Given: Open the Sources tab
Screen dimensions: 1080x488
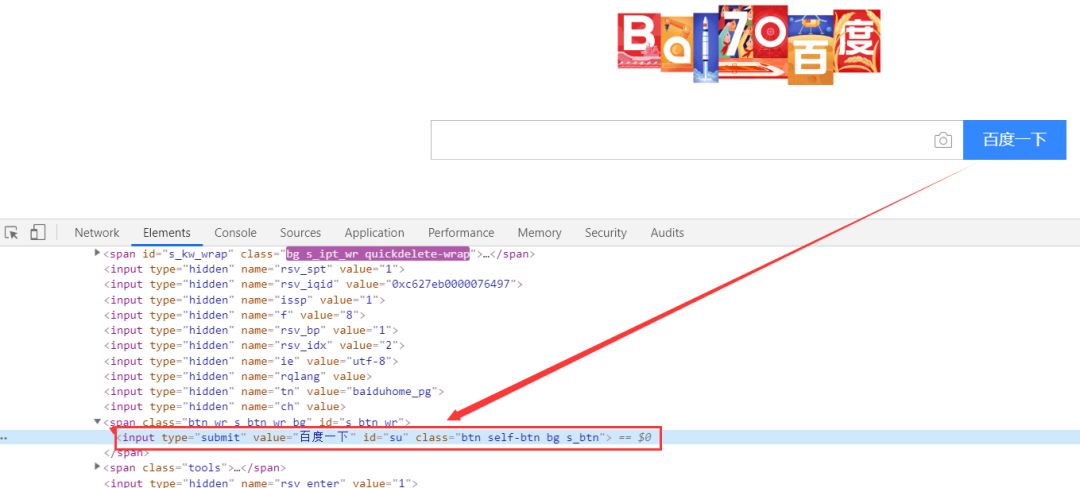Looking at the screenshot, I should point(300,233).
